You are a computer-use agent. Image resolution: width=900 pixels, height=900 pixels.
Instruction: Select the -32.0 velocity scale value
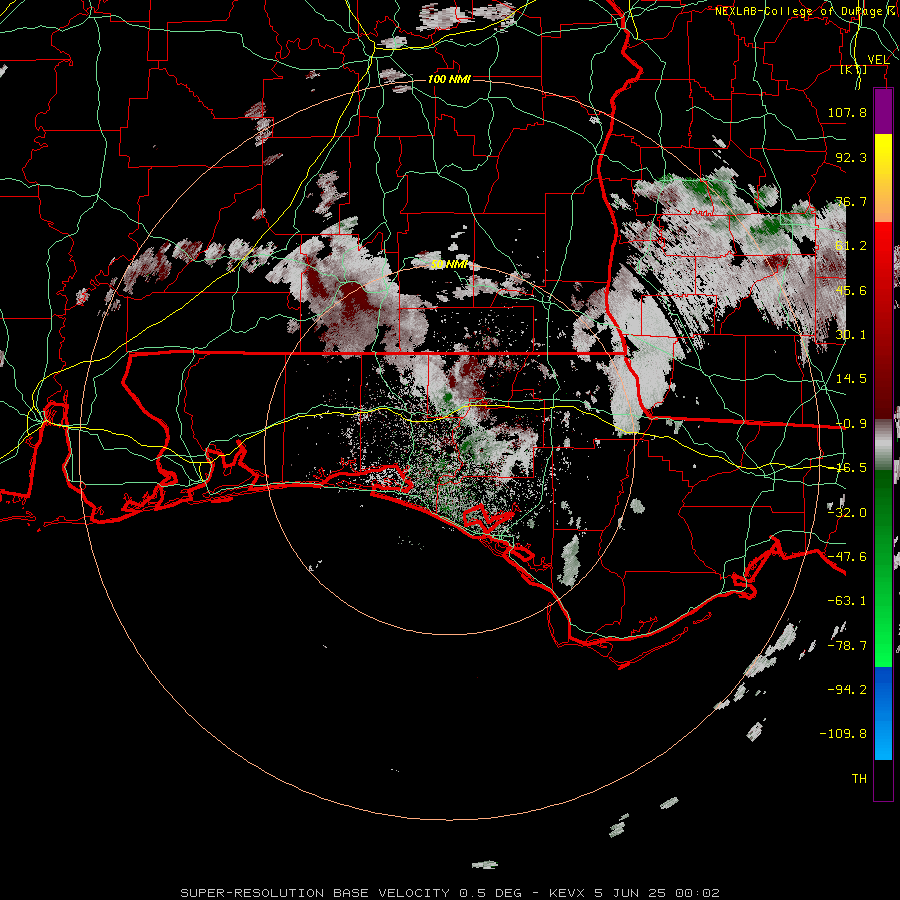(847, 513)
